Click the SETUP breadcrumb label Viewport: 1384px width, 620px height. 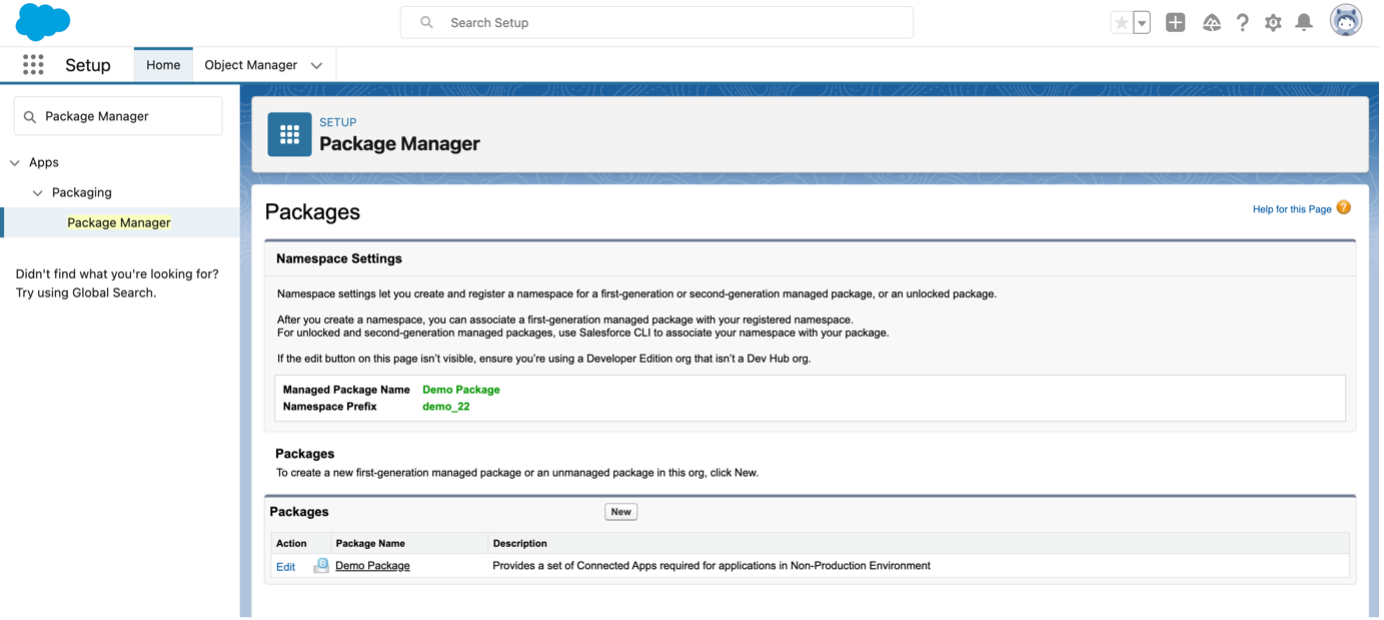(x=338, y=122)
